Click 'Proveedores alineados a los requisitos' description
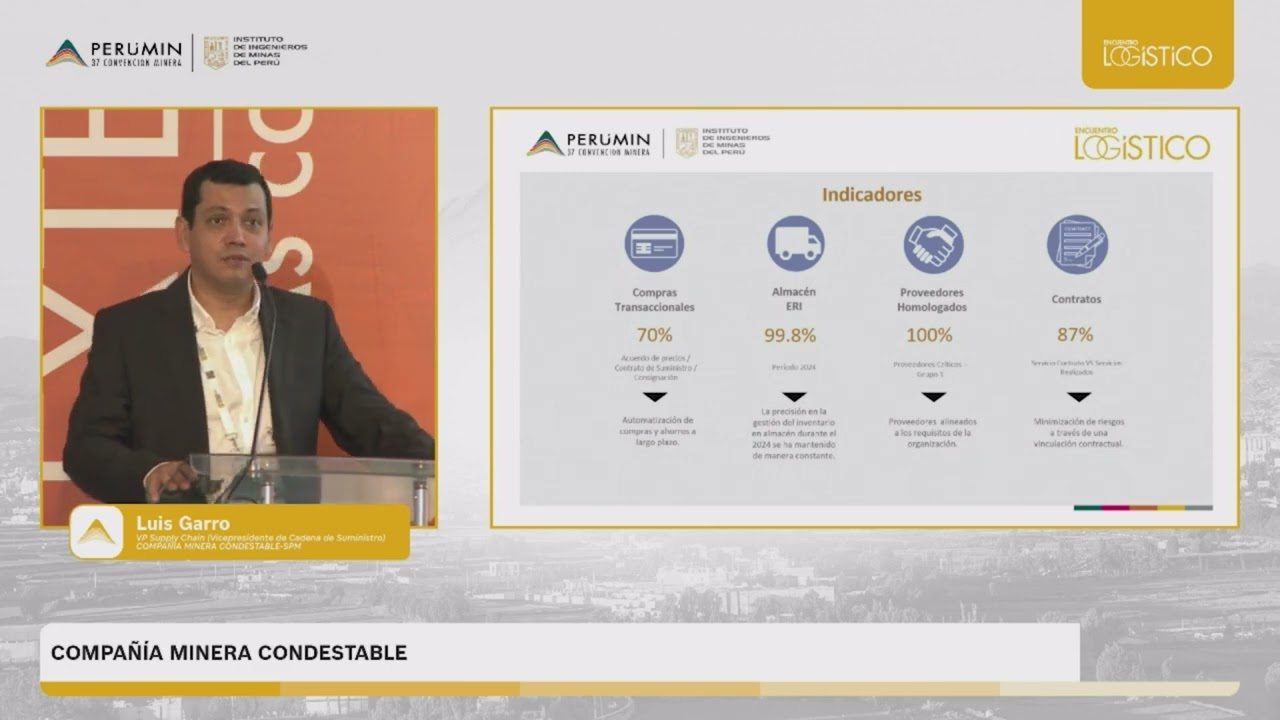The image size is (1280, 720). point(932,432)
